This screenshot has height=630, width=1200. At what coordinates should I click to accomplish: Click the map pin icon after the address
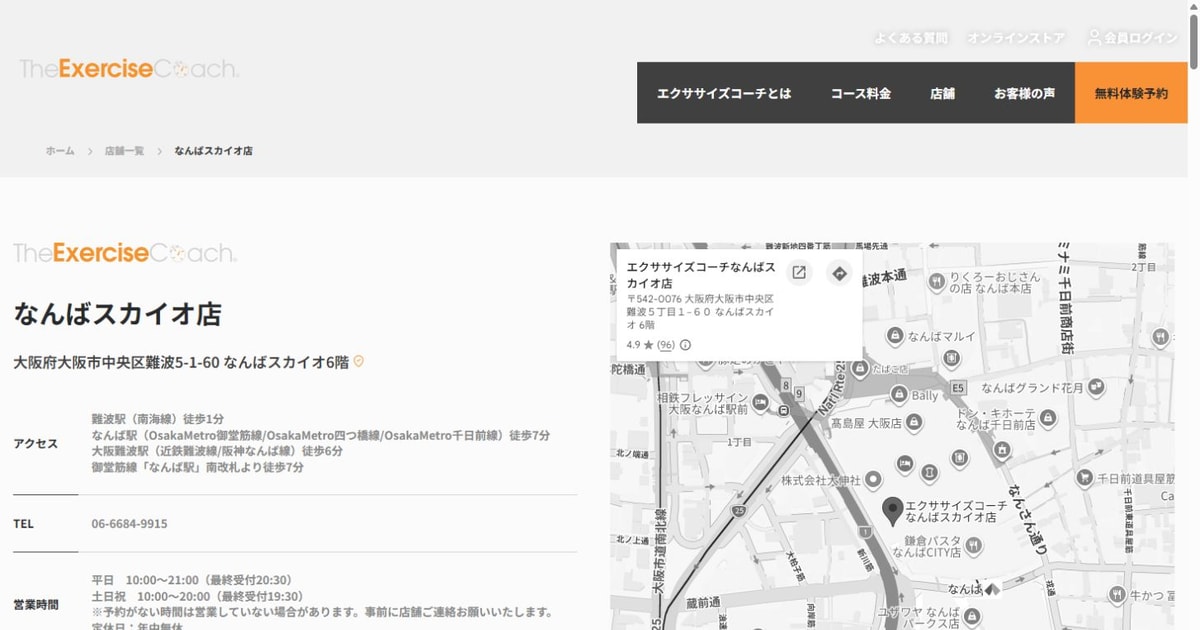point(359,361)
